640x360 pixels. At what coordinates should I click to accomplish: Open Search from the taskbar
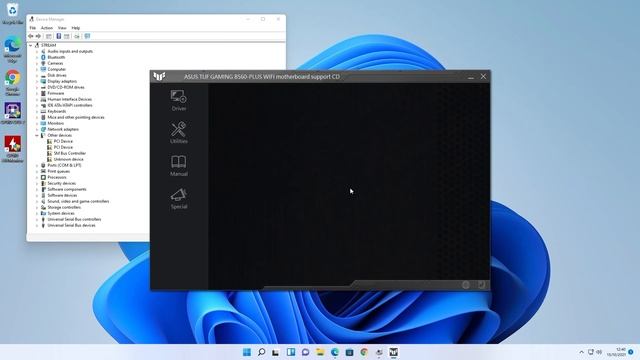pos(262,352)
